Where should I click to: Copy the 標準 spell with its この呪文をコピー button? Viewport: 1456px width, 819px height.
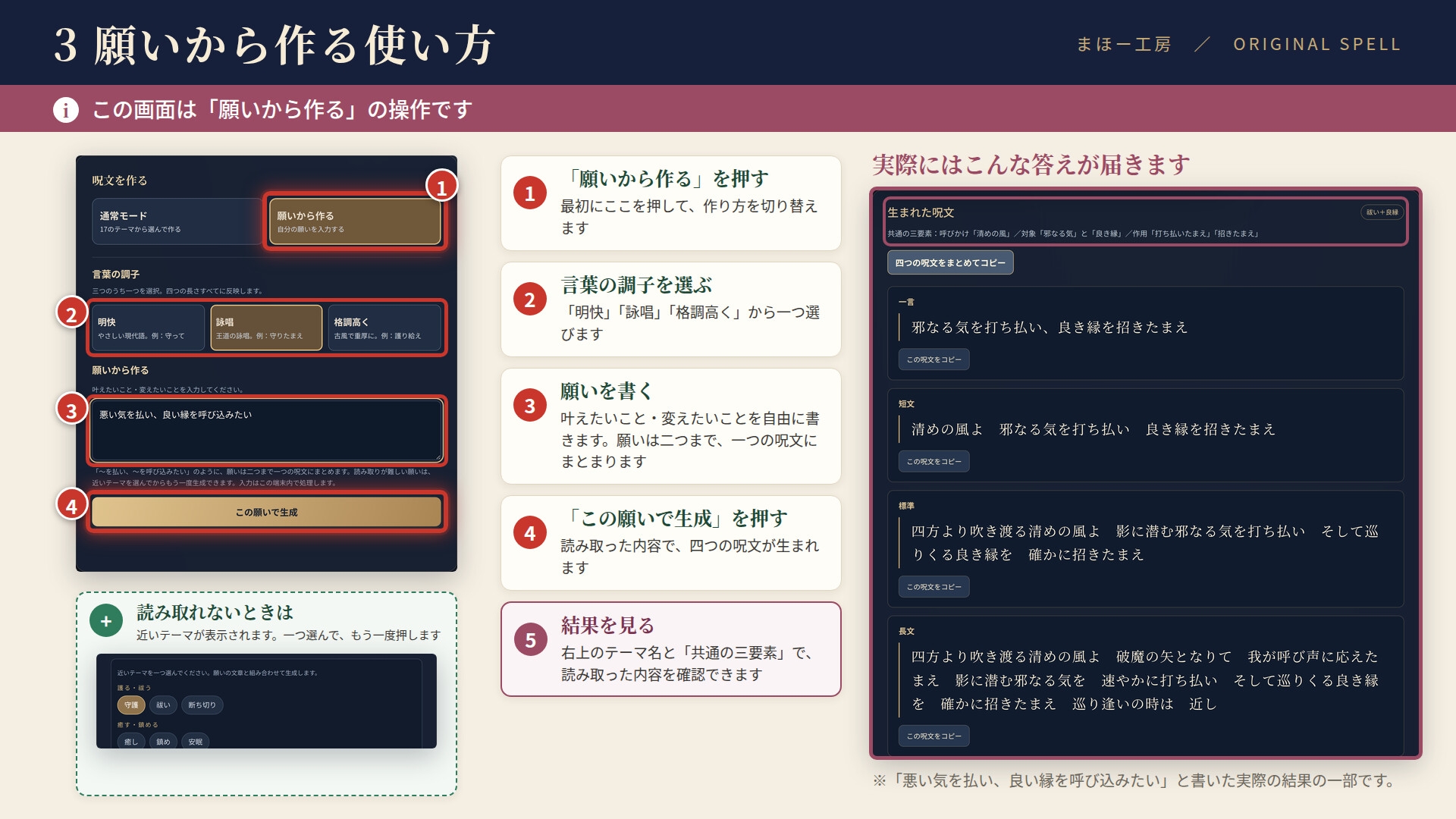point(934,587)
